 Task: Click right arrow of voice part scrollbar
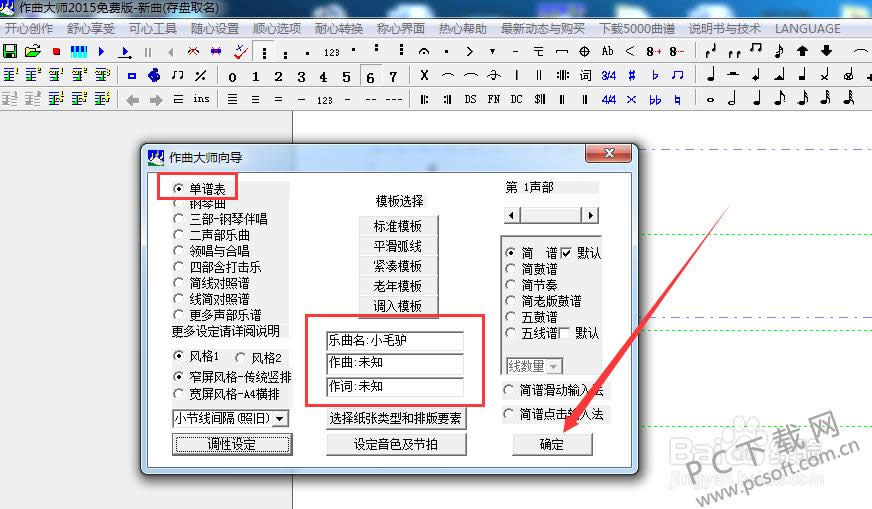point(591,215)
